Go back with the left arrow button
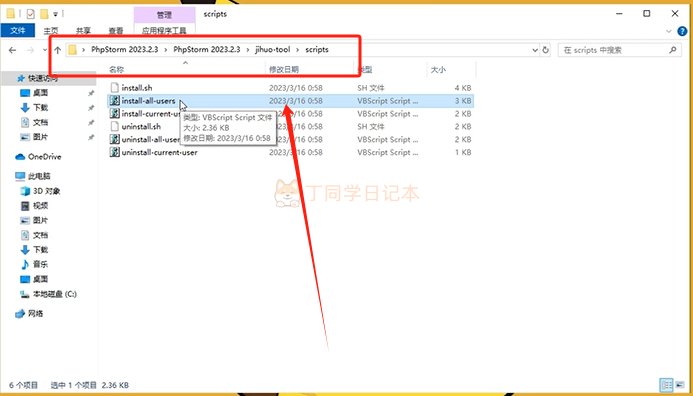This screenshot has height=396, width=693. tap(12, 50)
